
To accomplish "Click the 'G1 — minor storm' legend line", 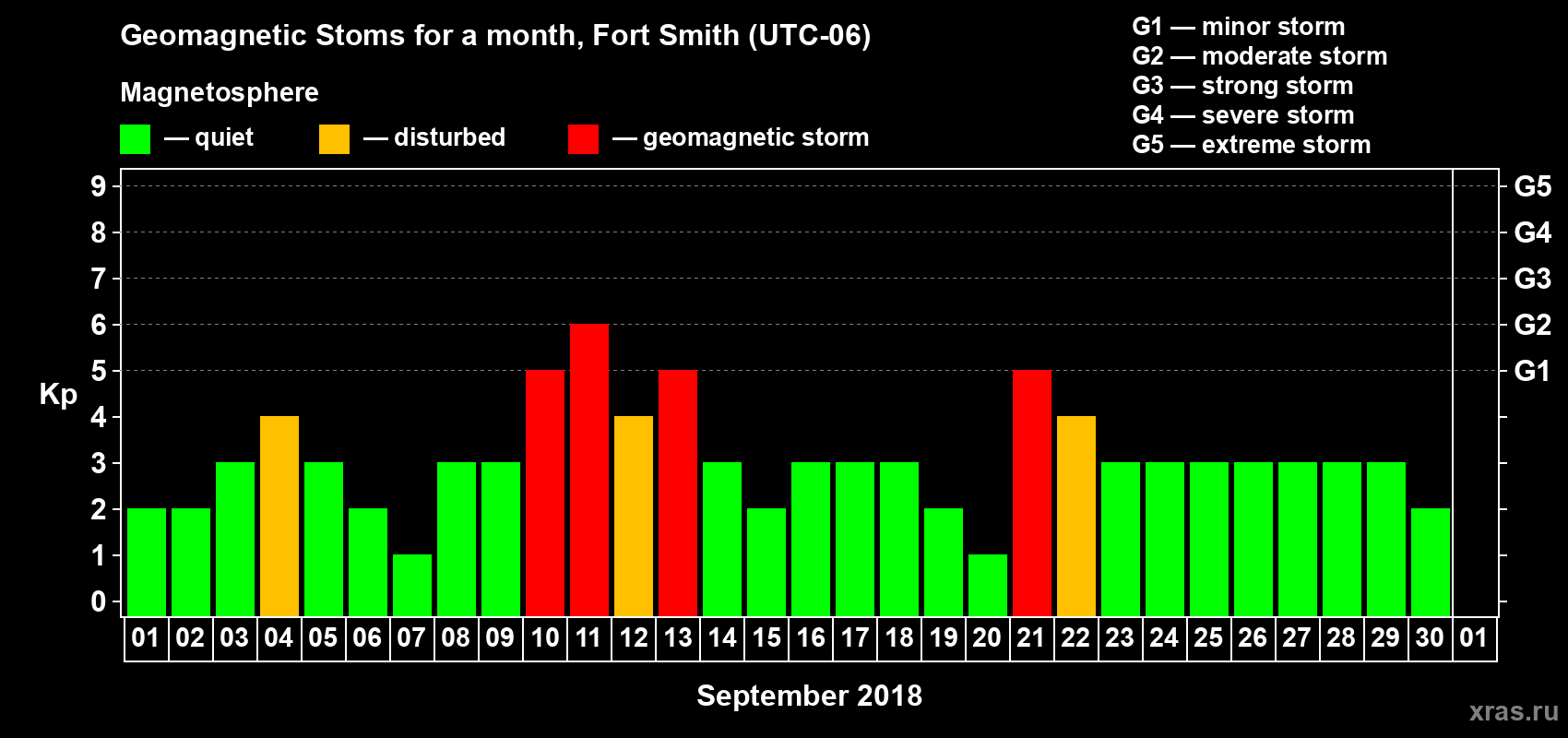I will tap(1238, 27).
